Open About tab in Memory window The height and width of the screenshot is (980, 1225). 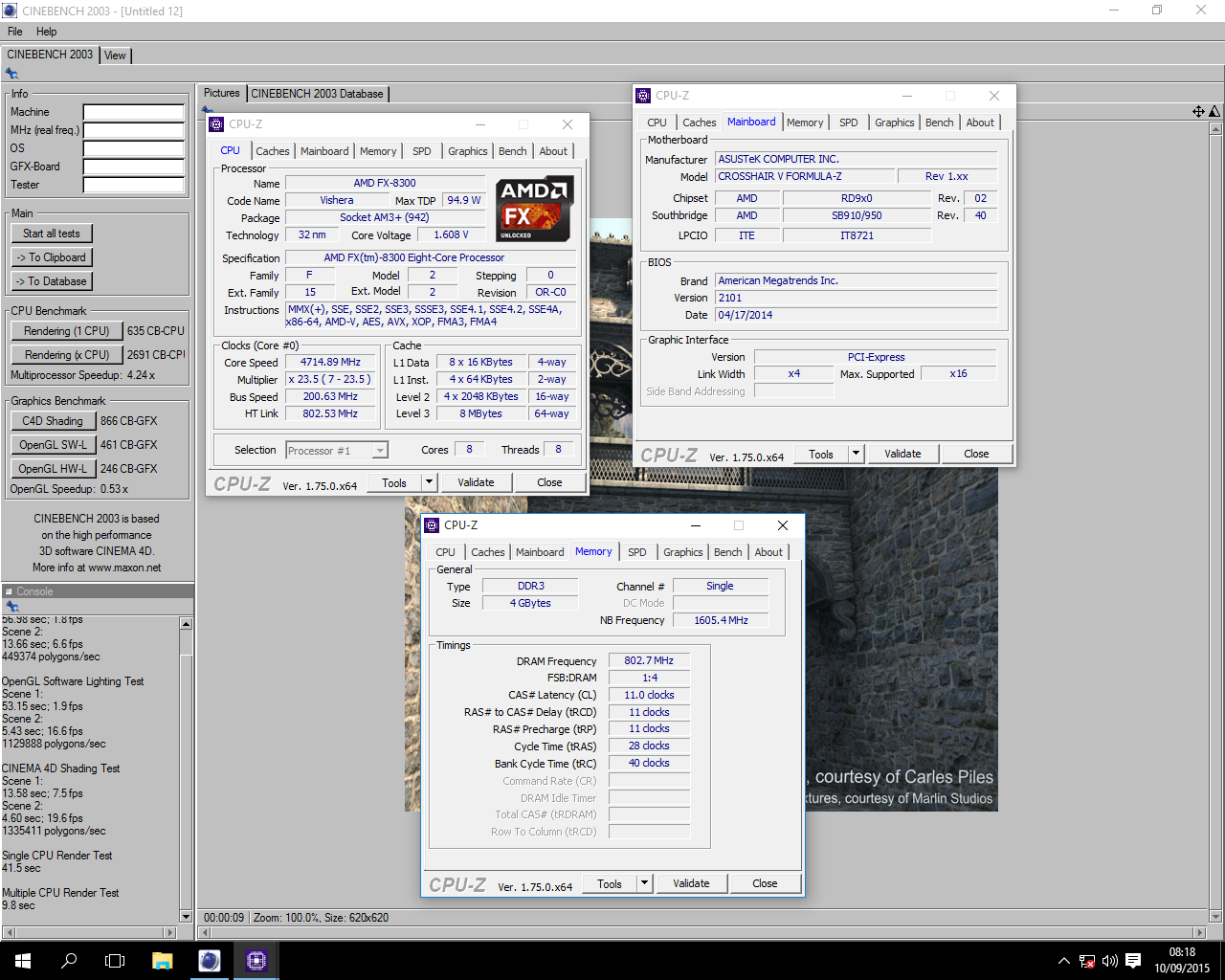[768, 552]
